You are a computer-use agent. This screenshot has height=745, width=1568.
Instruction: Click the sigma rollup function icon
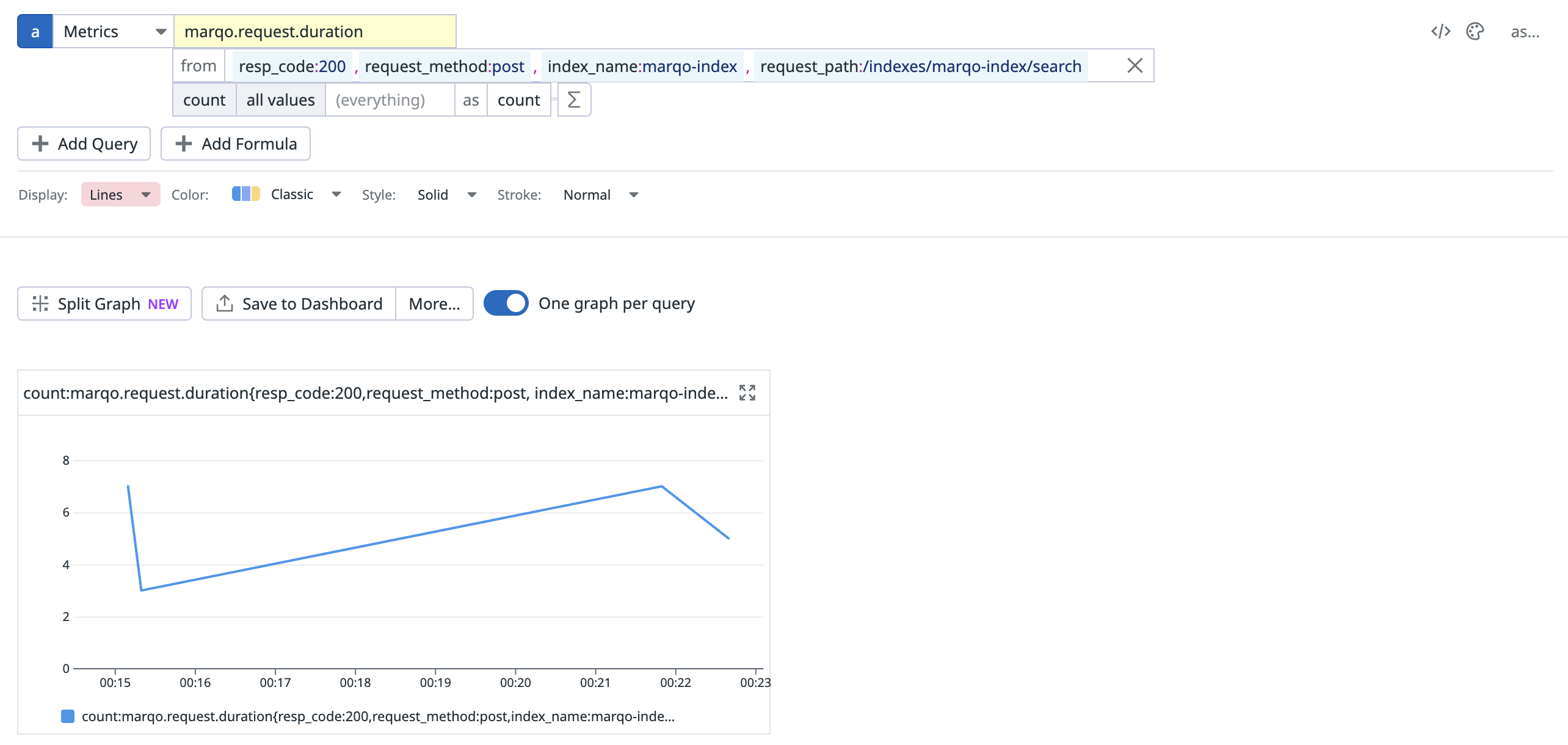pos(573,100)
